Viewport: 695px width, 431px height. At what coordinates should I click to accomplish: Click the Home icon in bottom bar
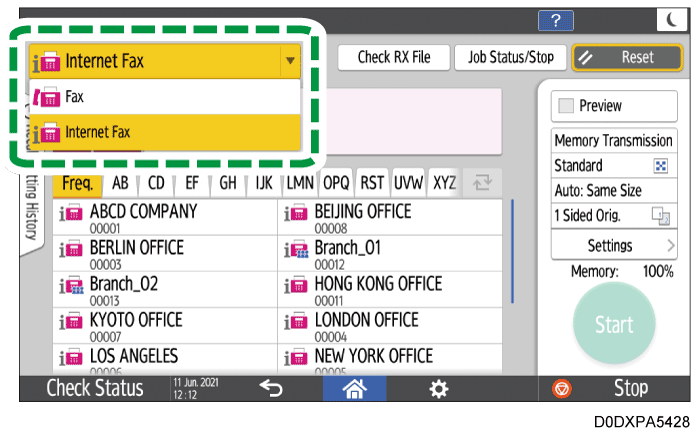click(x=353, y=389)
